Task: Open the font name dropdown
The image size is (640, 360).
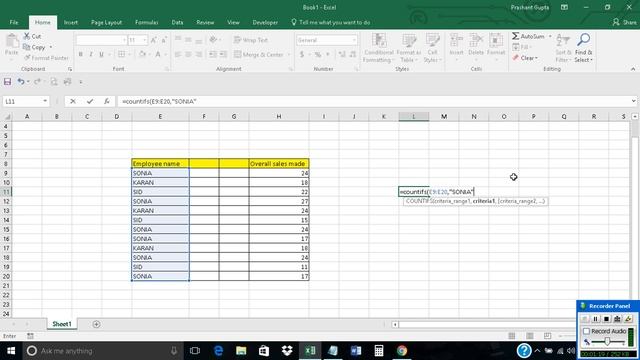Action: 124,40
